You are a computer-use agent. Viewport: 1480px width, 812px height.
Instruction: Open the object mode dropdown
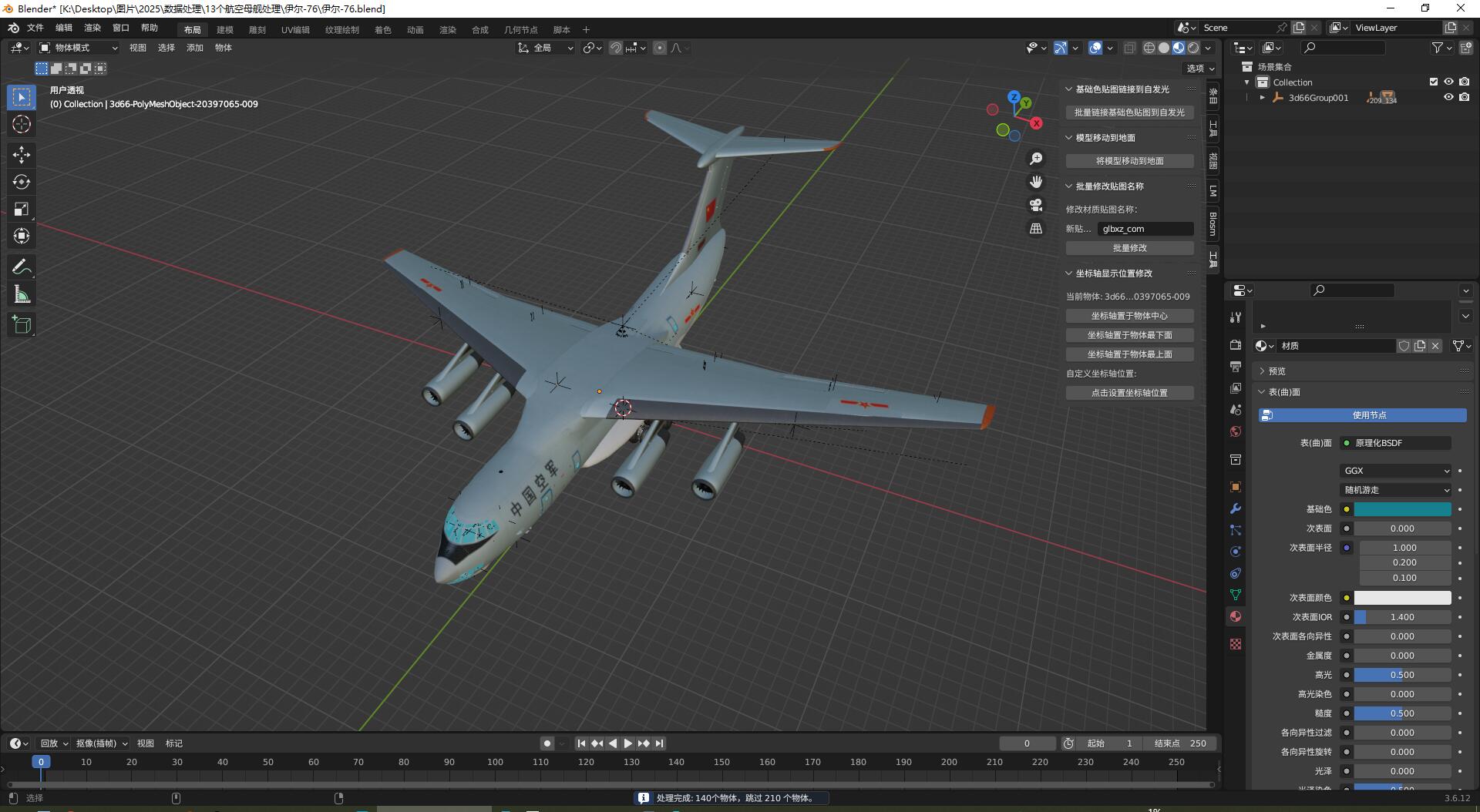click(79, 48)
